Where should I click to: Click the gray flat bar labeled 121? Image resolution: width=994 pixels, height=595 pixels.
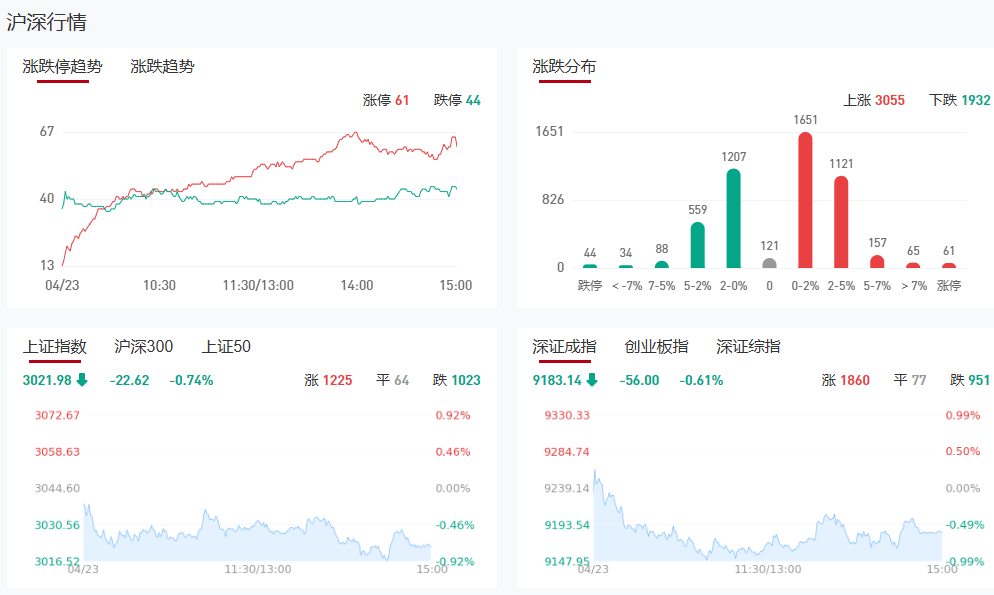(769, 263)
